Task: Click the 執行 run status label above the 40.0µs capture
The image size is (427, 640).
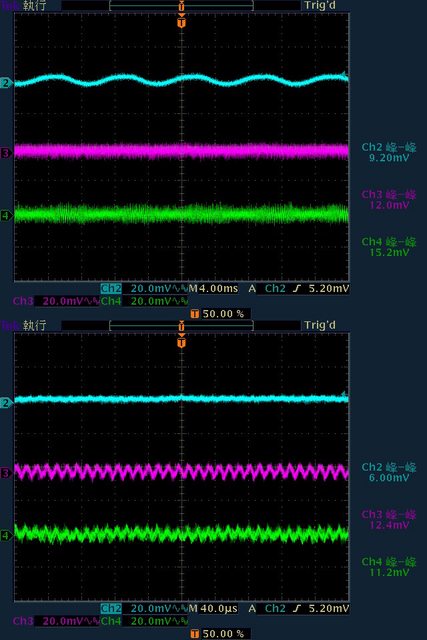Action: [x=34, y=325]
